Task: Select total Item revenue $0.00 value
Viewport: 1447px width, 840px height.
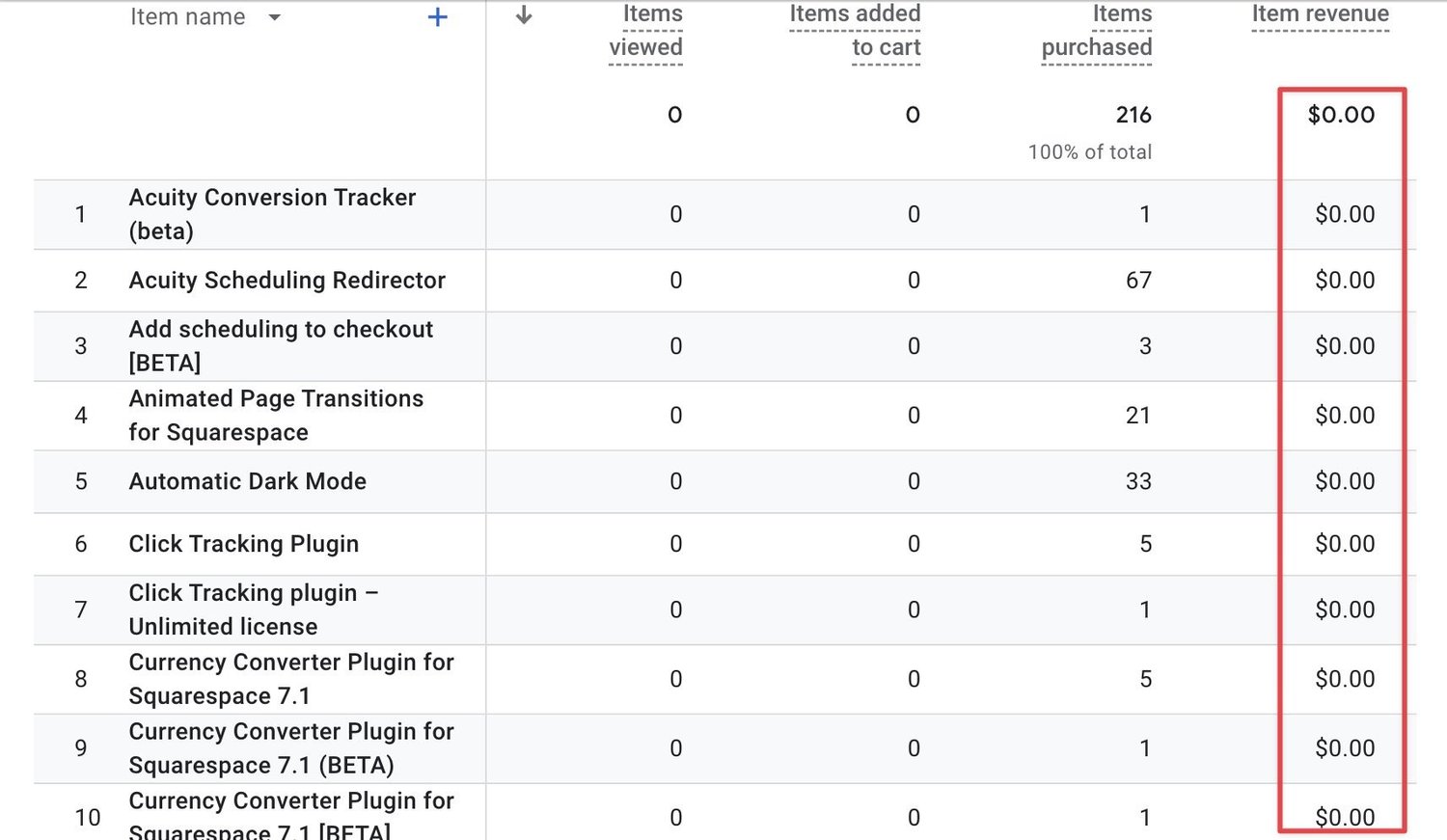Action: point(1341,115)
